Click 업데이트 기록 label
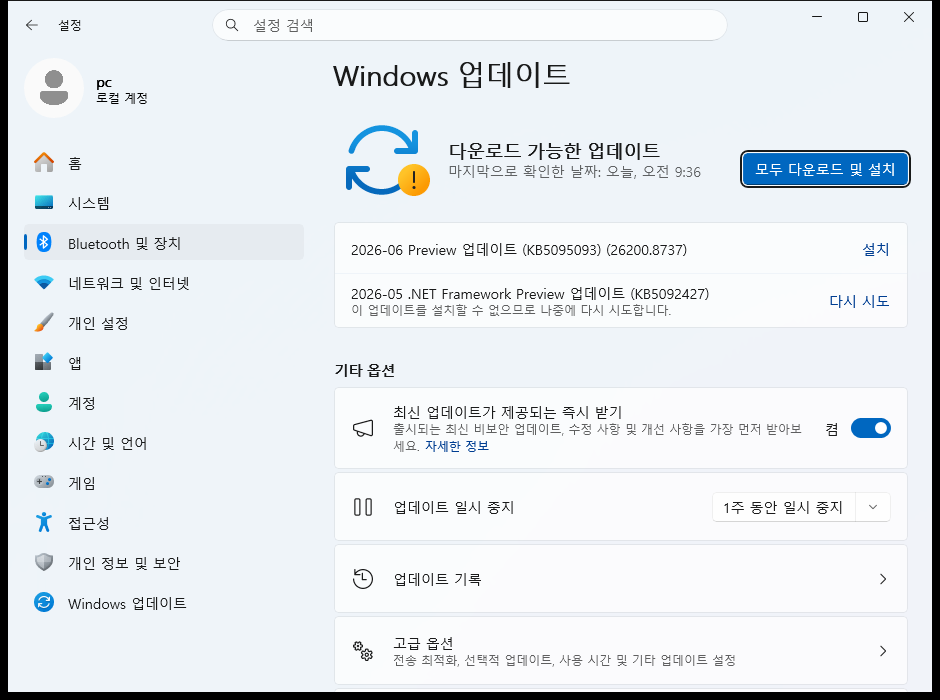 (437, 579)
